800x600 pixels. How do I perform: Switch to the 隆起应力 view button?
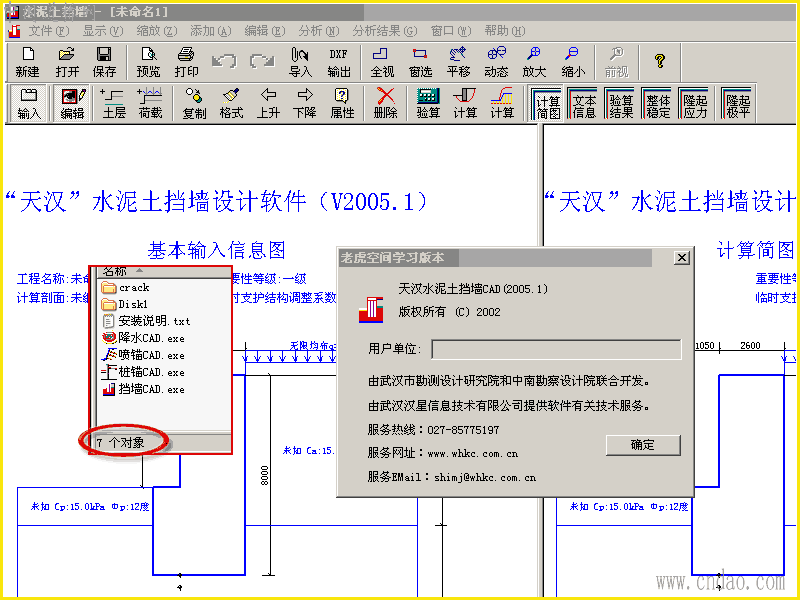coord(694,104)
